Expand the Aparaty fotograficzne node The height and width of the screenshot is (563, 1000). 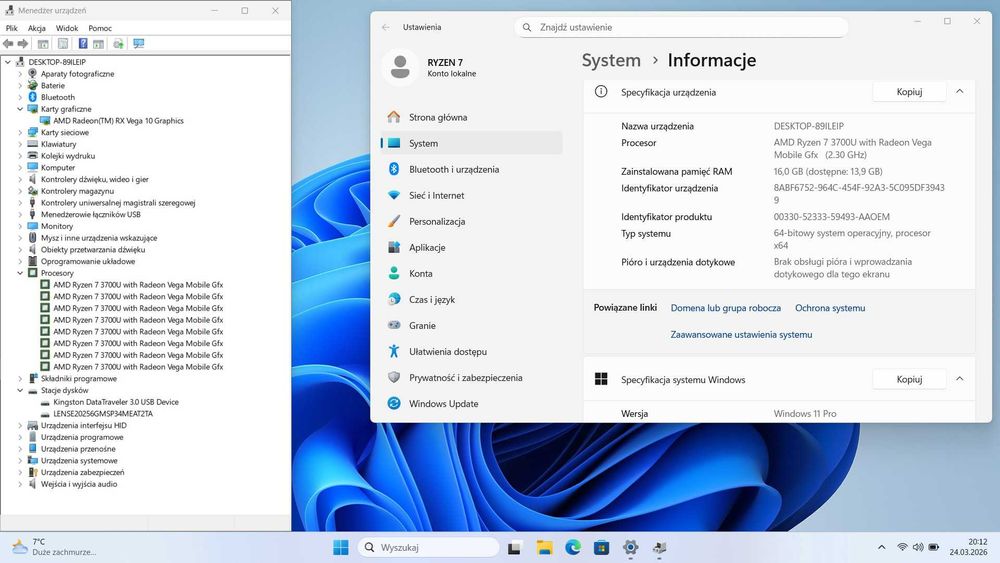pos(20,74)
